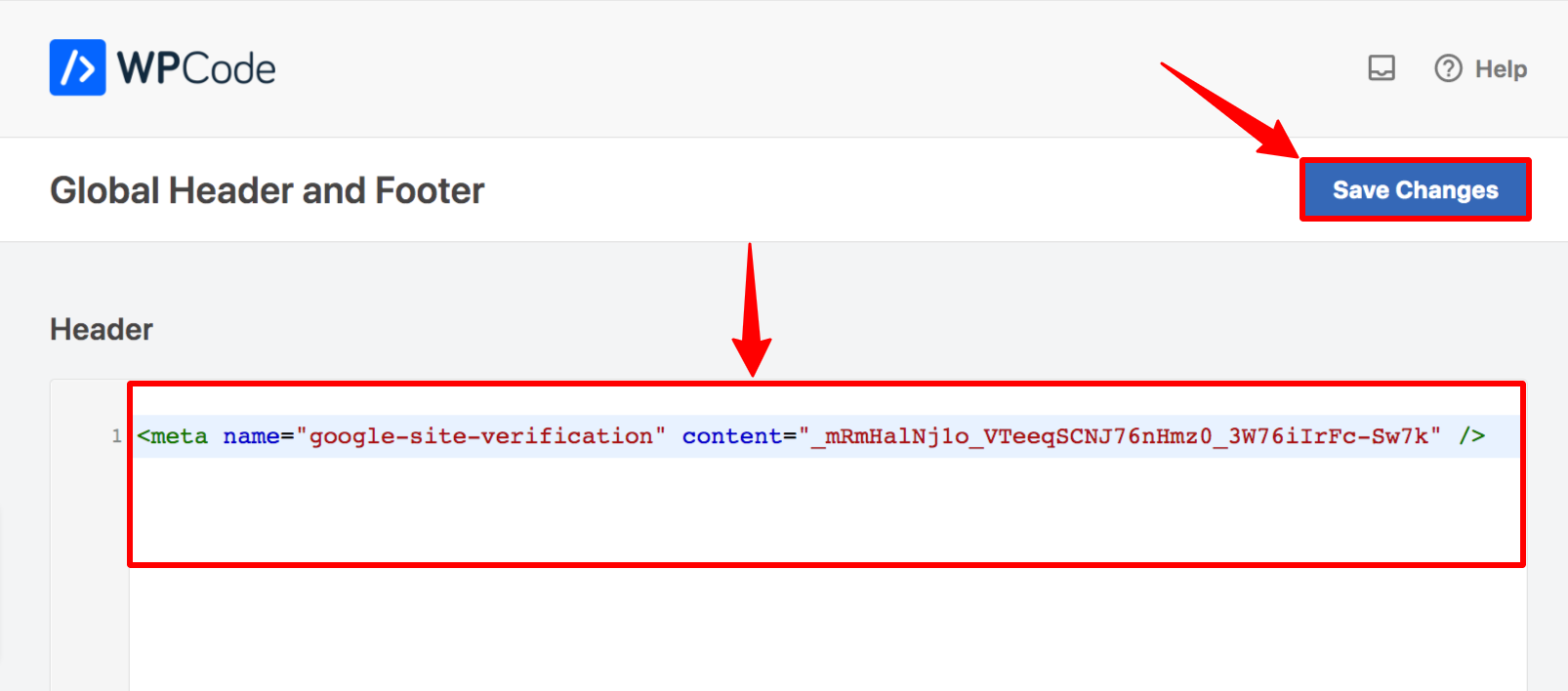
Task: Click the Header section label
Action: click(101, 329)
